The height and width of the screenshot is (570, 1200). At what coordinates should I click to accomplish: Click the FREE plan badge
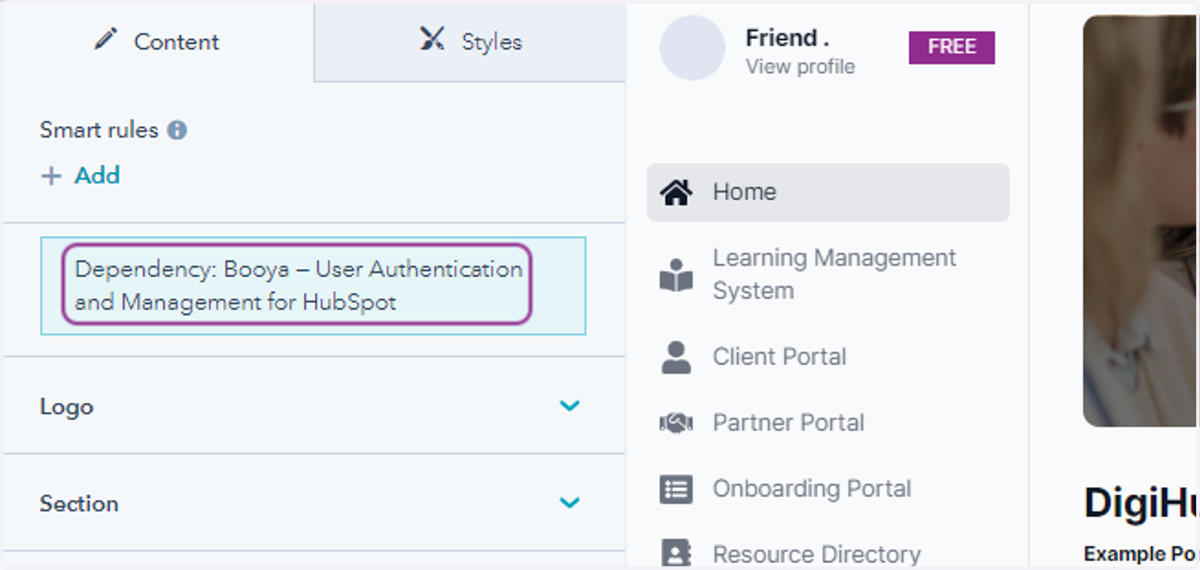coord(951,47)
